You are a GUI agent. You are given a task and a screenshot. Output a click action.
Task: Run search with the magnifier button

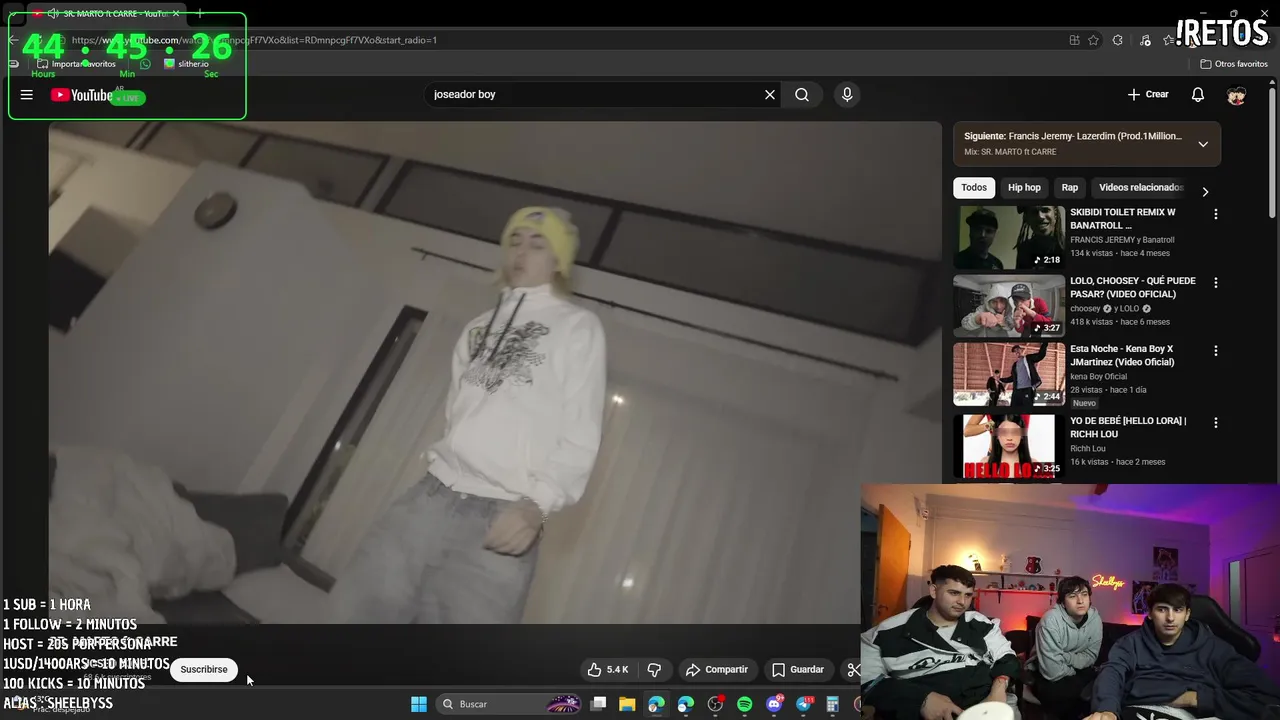coord(802,95)
